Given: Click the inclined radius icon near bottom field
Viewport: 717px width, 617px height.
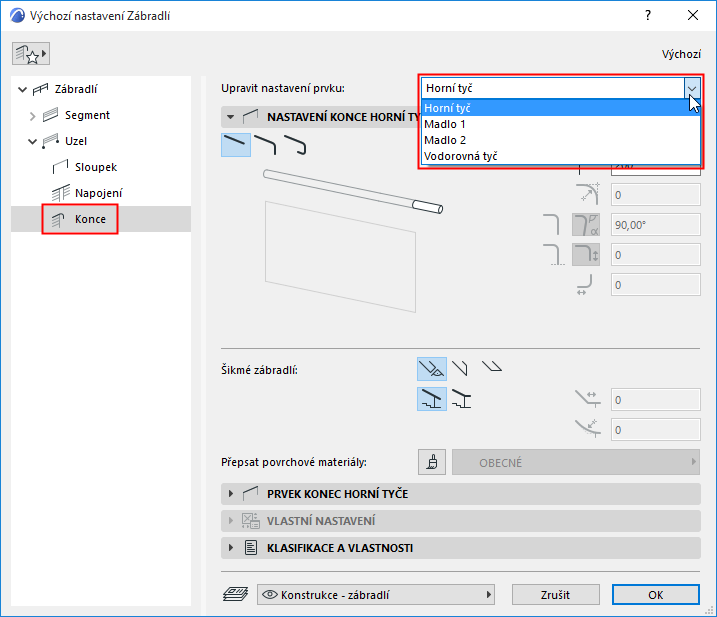Looking at the screenshot, I should [x=588, y=428].
